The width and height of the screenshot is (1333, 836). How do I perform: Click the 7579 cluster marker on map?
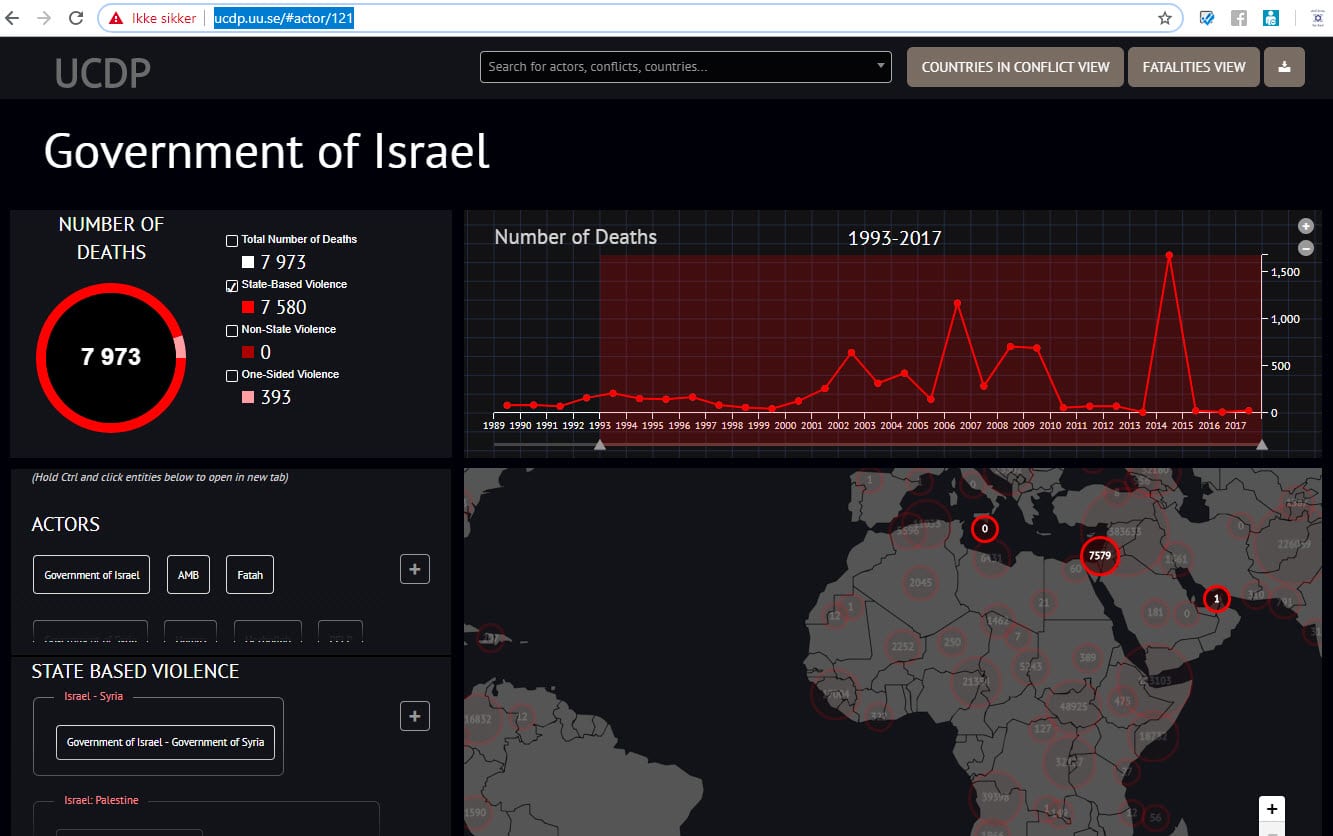point(1099,555)
